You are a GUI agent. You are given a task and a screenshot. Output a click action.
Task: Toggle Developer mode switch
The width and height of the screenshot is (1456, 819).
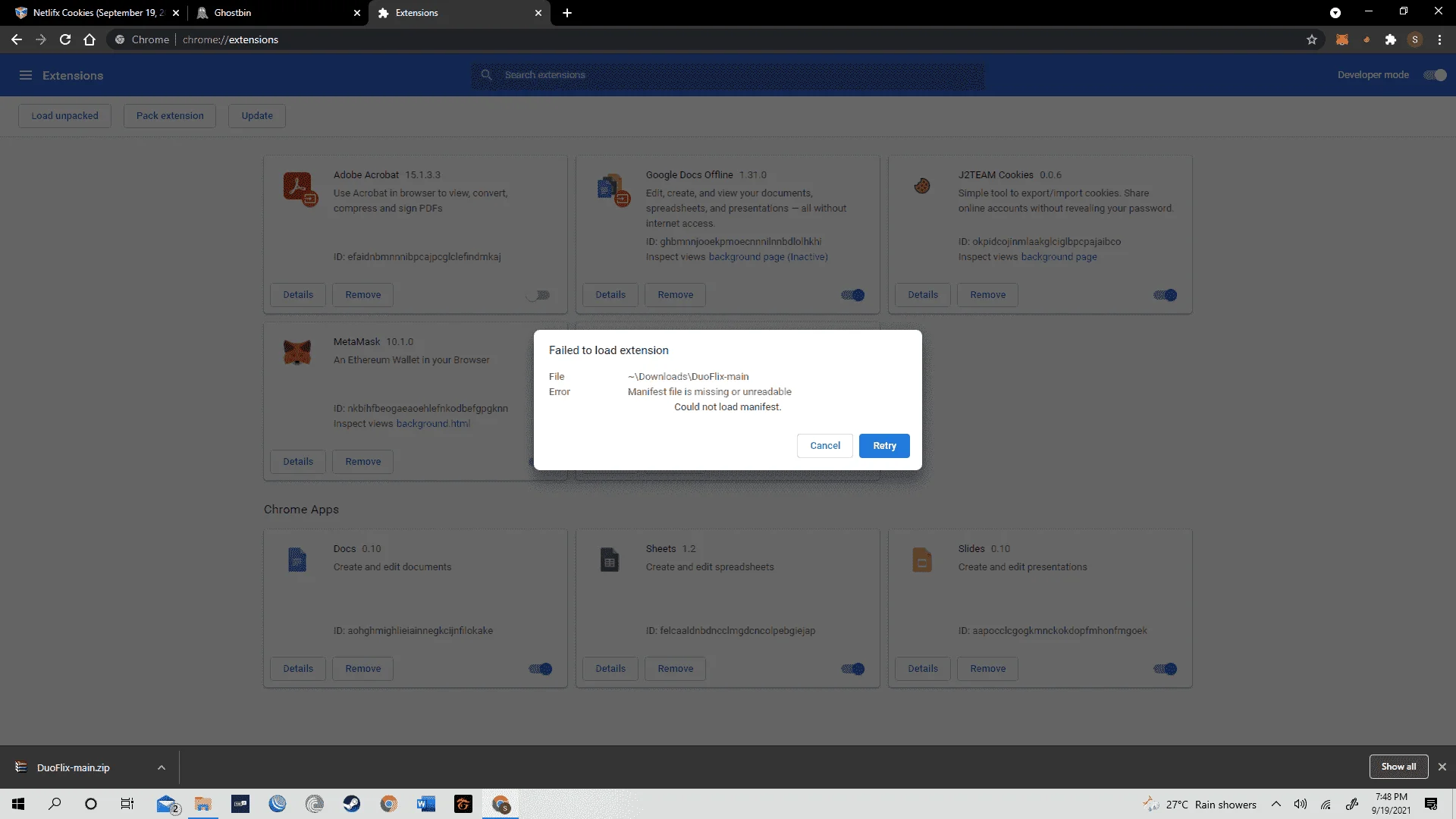click(1435, 75)
